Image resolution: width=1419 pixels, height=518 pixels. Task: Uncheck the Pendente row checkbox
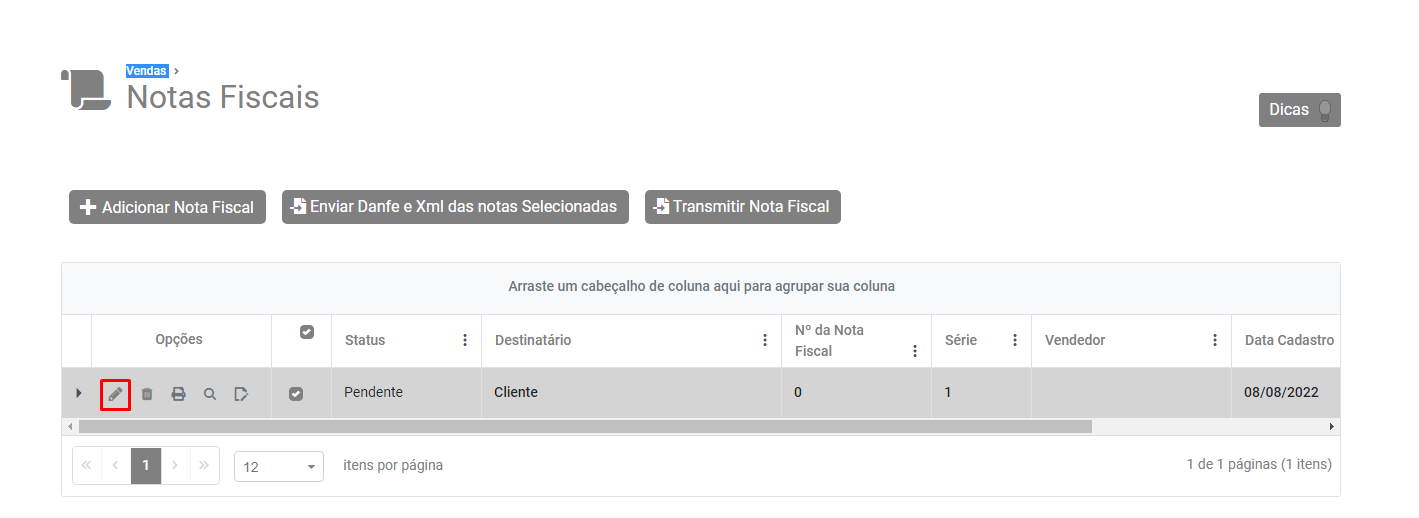coord(296,394)
